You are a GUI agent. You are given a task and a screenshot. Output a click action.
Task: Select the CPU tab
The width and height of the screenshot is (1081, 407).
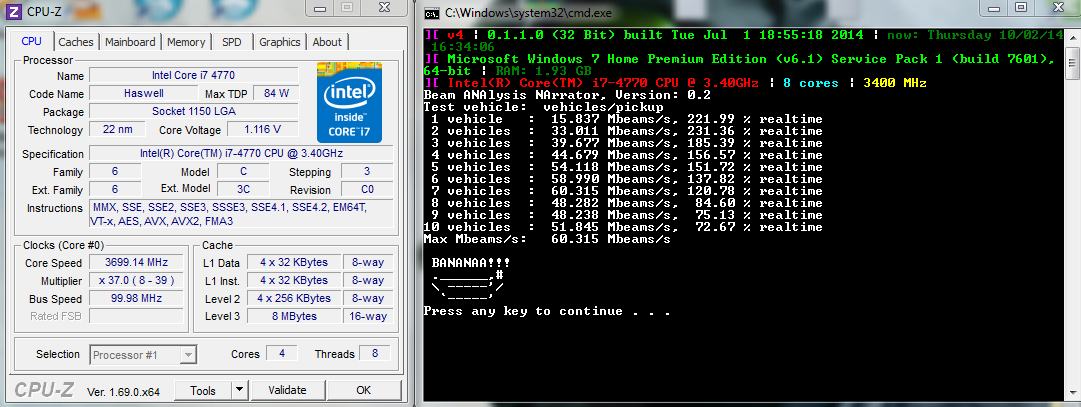(32, 41)
